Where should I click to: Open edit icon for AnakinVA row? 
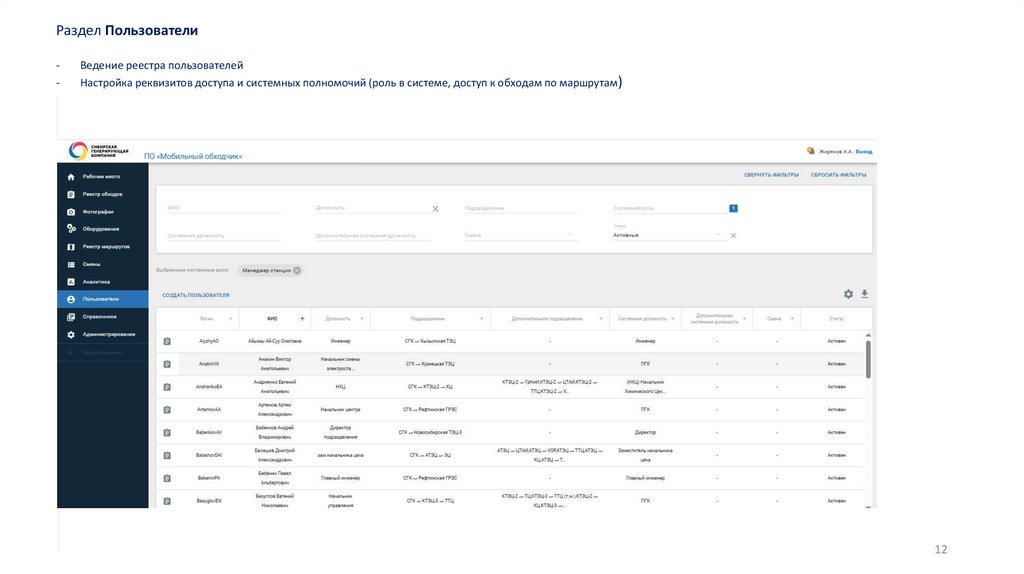pos(168,364)
